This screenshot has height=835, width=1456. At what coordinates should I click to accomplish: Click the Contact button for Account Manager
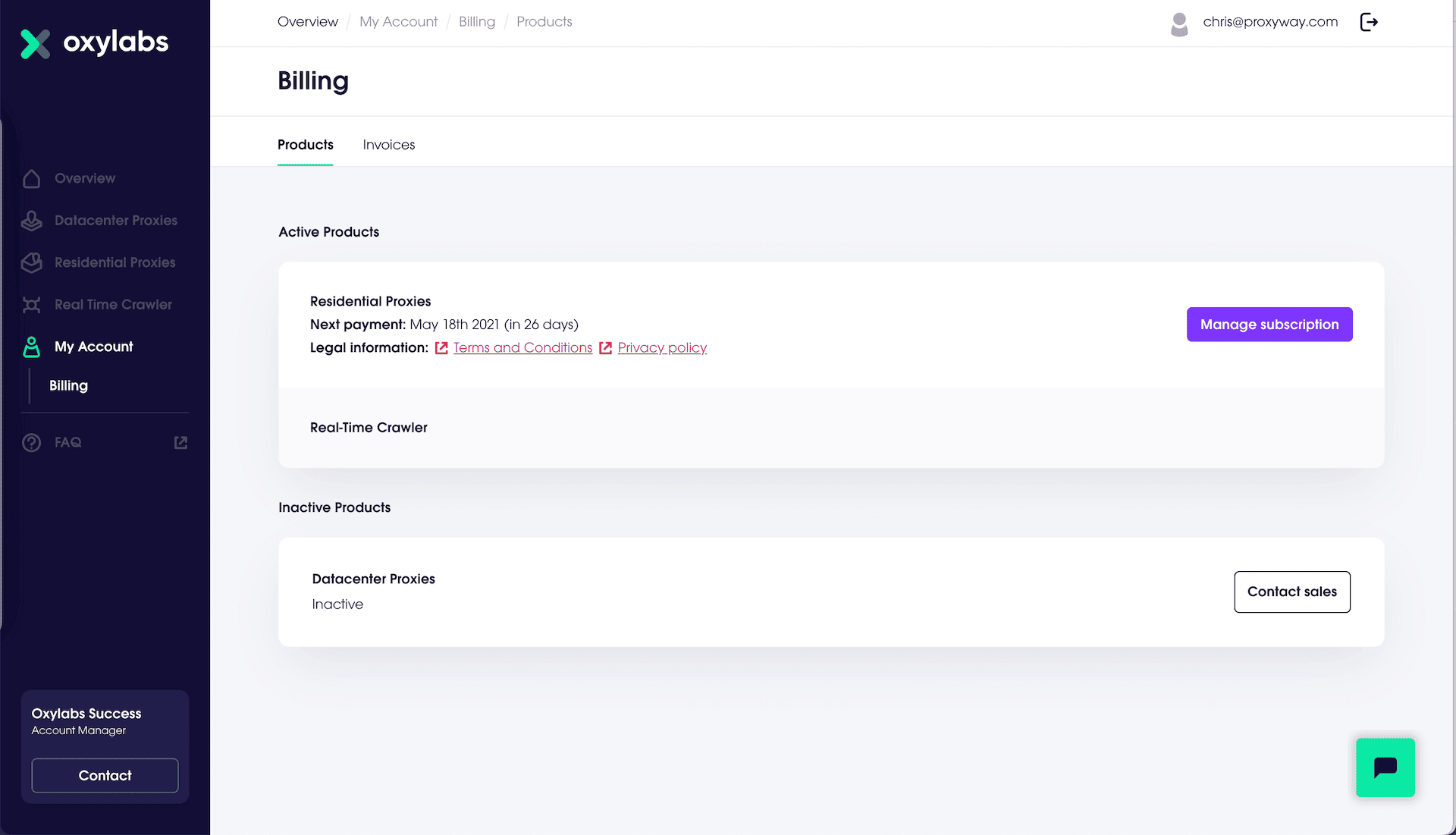click(x=105, y=775)
